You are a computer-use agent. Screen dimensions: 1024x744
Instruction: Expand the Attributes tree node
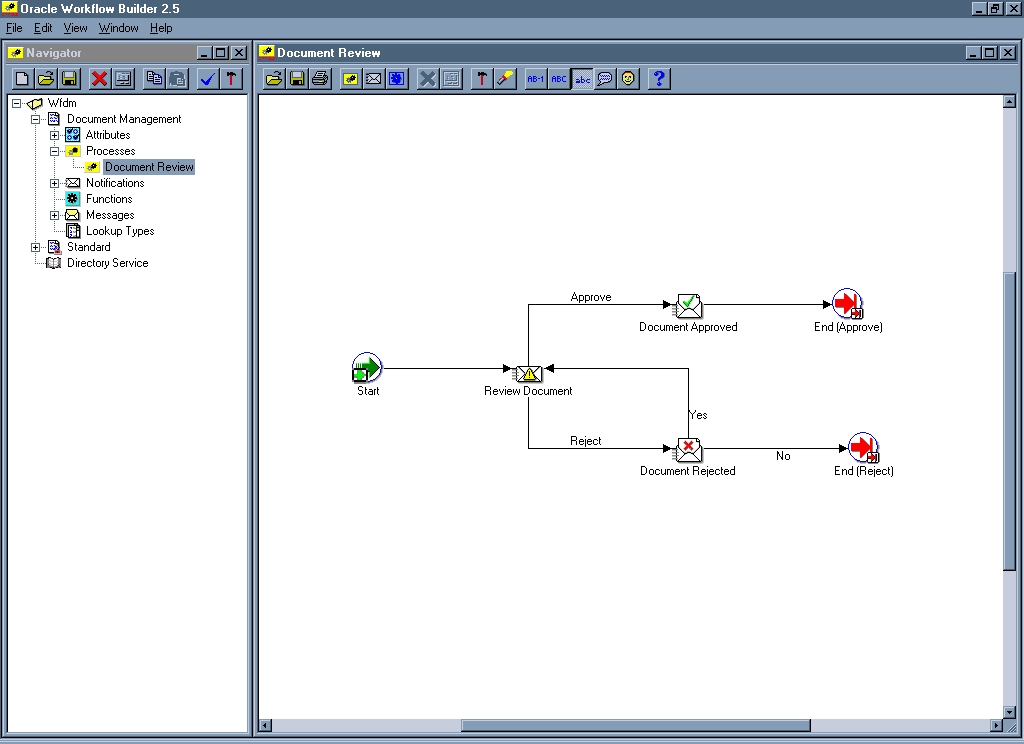(55, 135)
